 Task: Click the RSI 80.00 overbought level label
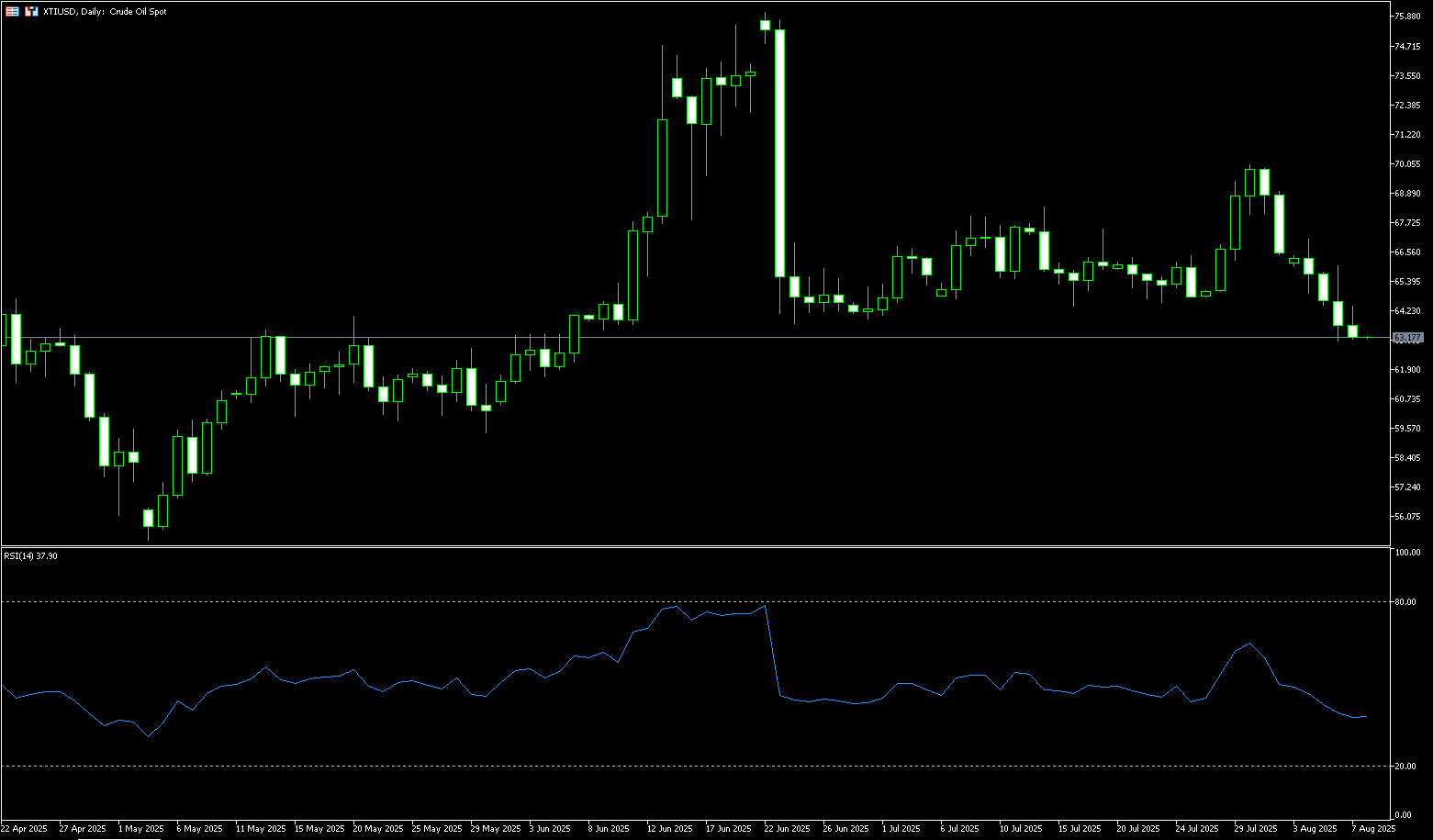(1405, 602)
